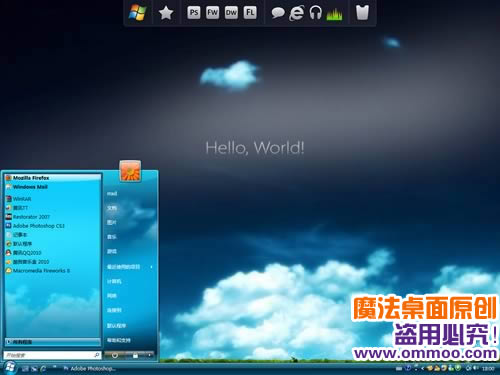Launch Fireworks from the FW dock icon
The width and height of the screenshot is (500, 375).
pos(212,13)
